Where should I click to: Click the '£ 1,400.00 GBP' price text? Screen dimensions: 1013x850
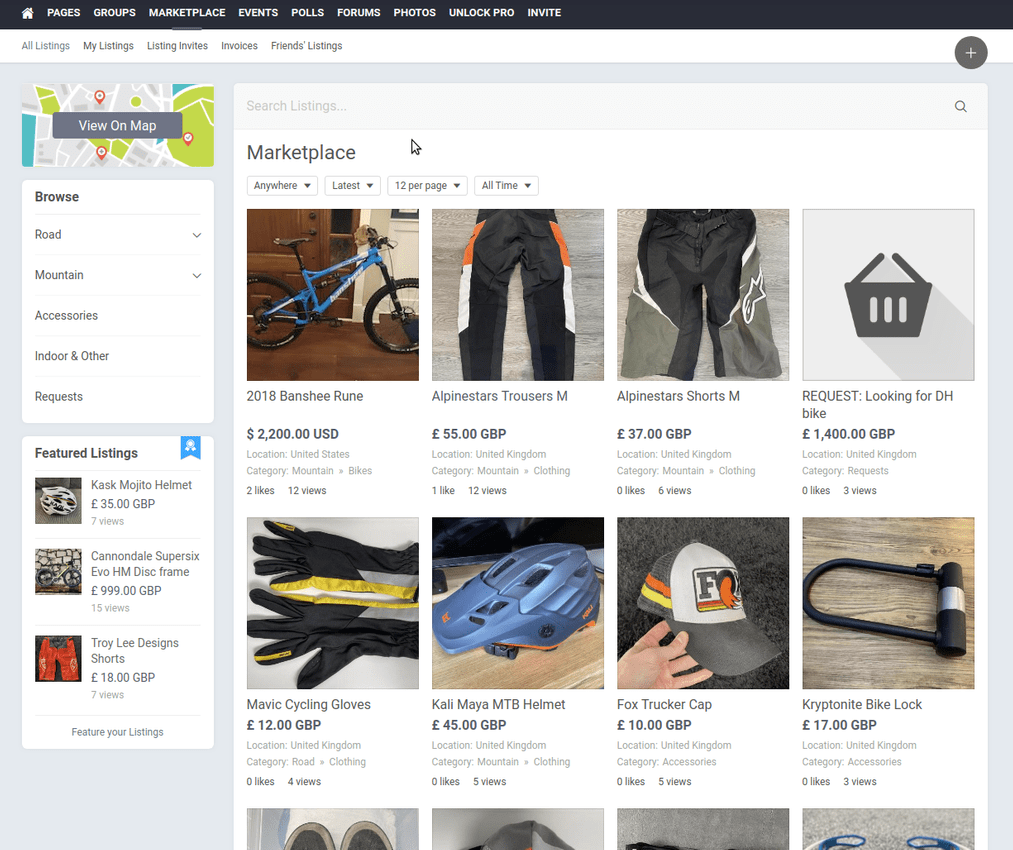(x=848, y=435)
